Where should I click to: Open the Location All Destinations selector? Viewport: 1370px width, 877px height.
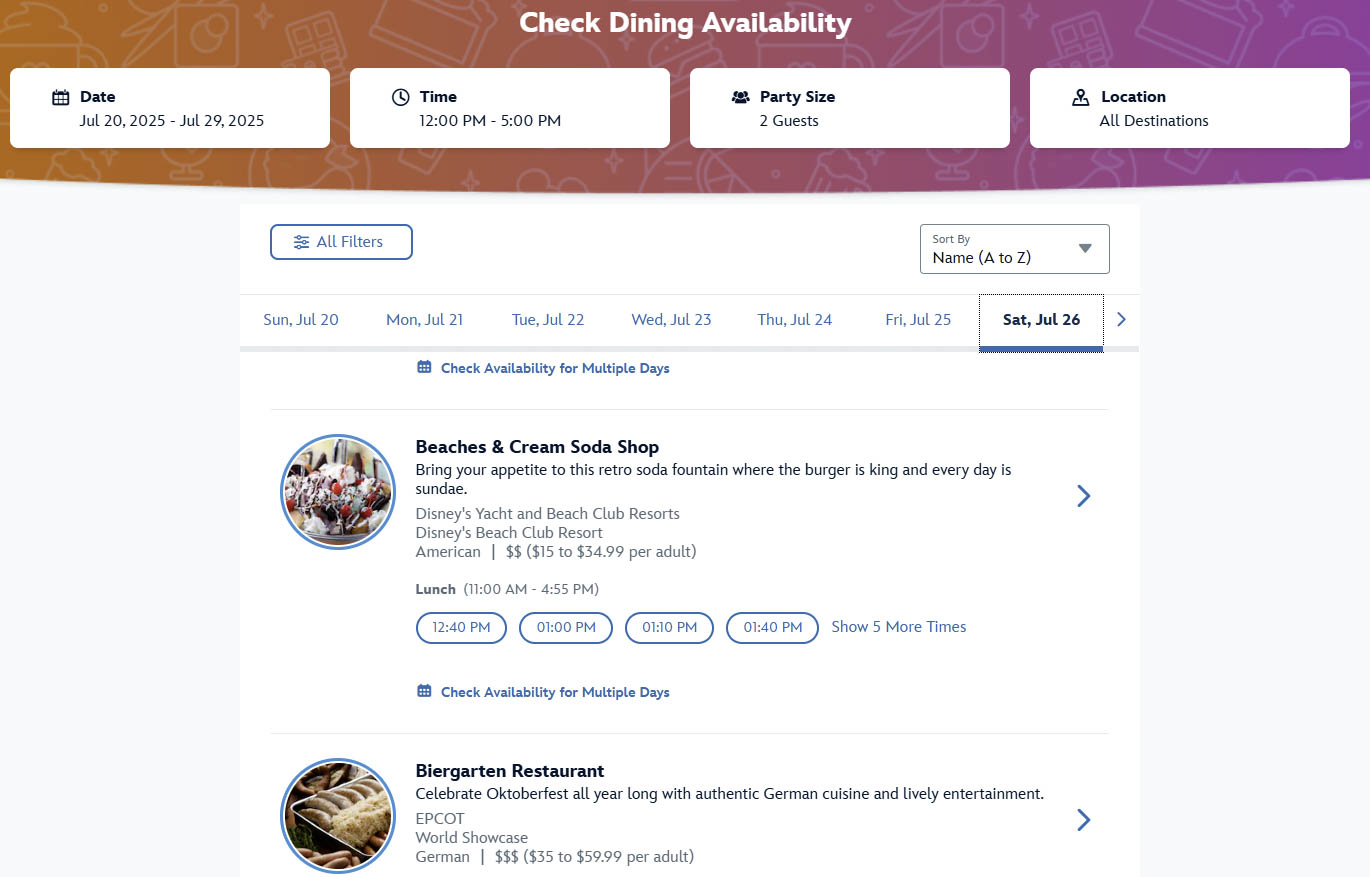1190,108
